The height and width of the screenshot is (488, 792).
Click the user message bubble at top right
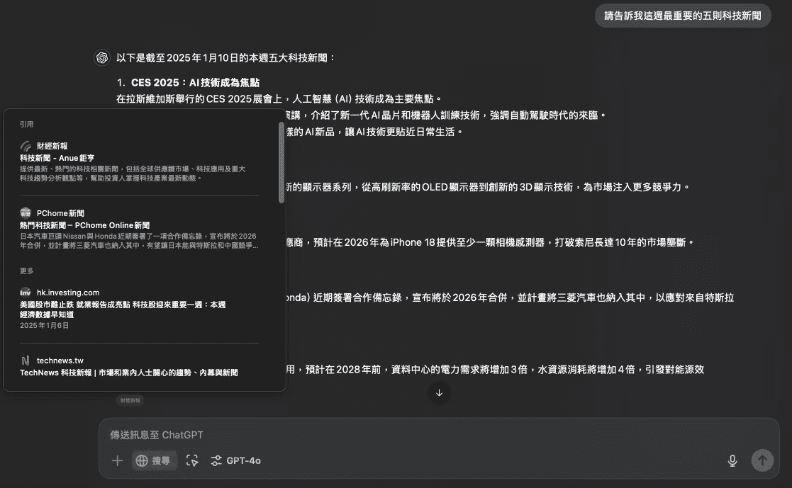pyautogui.click(x=683, y=16)
